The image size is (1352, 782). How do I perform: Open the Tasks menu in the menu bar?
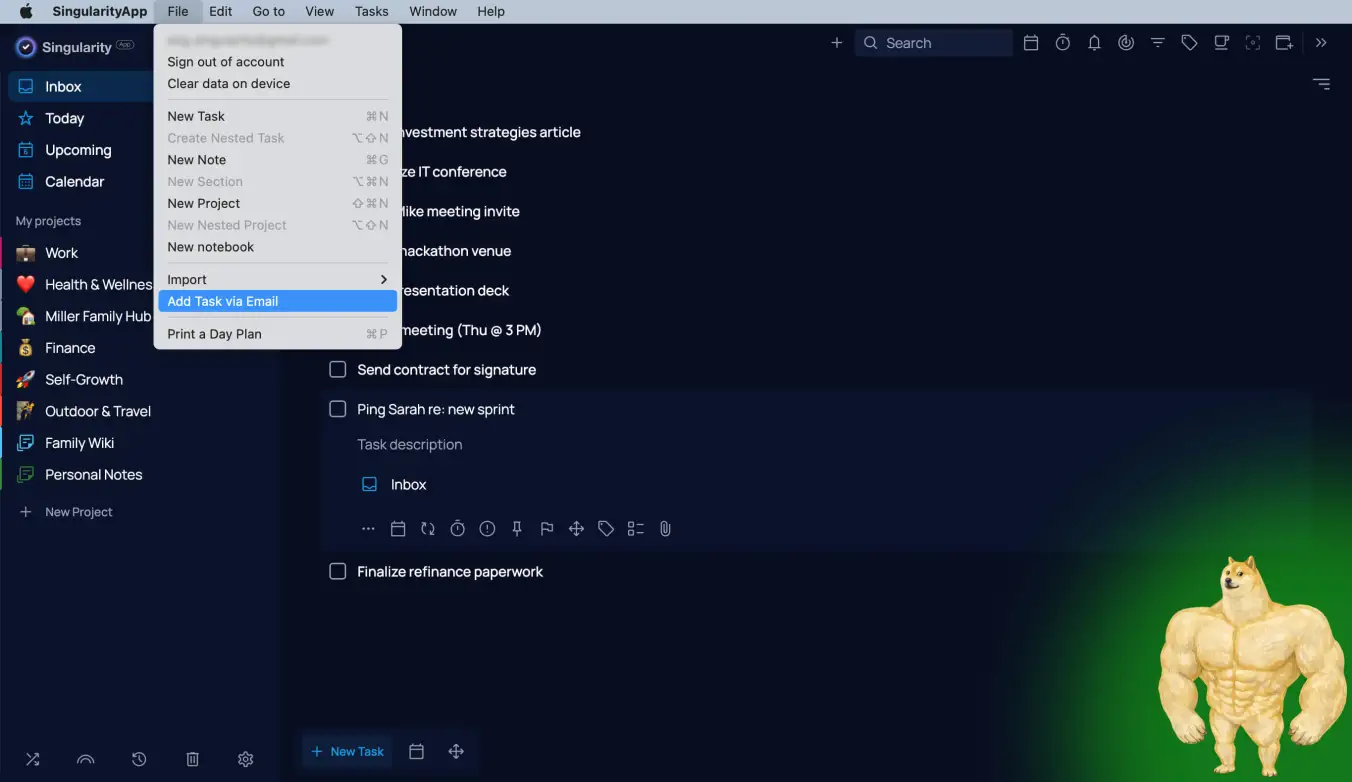(371, 11)
